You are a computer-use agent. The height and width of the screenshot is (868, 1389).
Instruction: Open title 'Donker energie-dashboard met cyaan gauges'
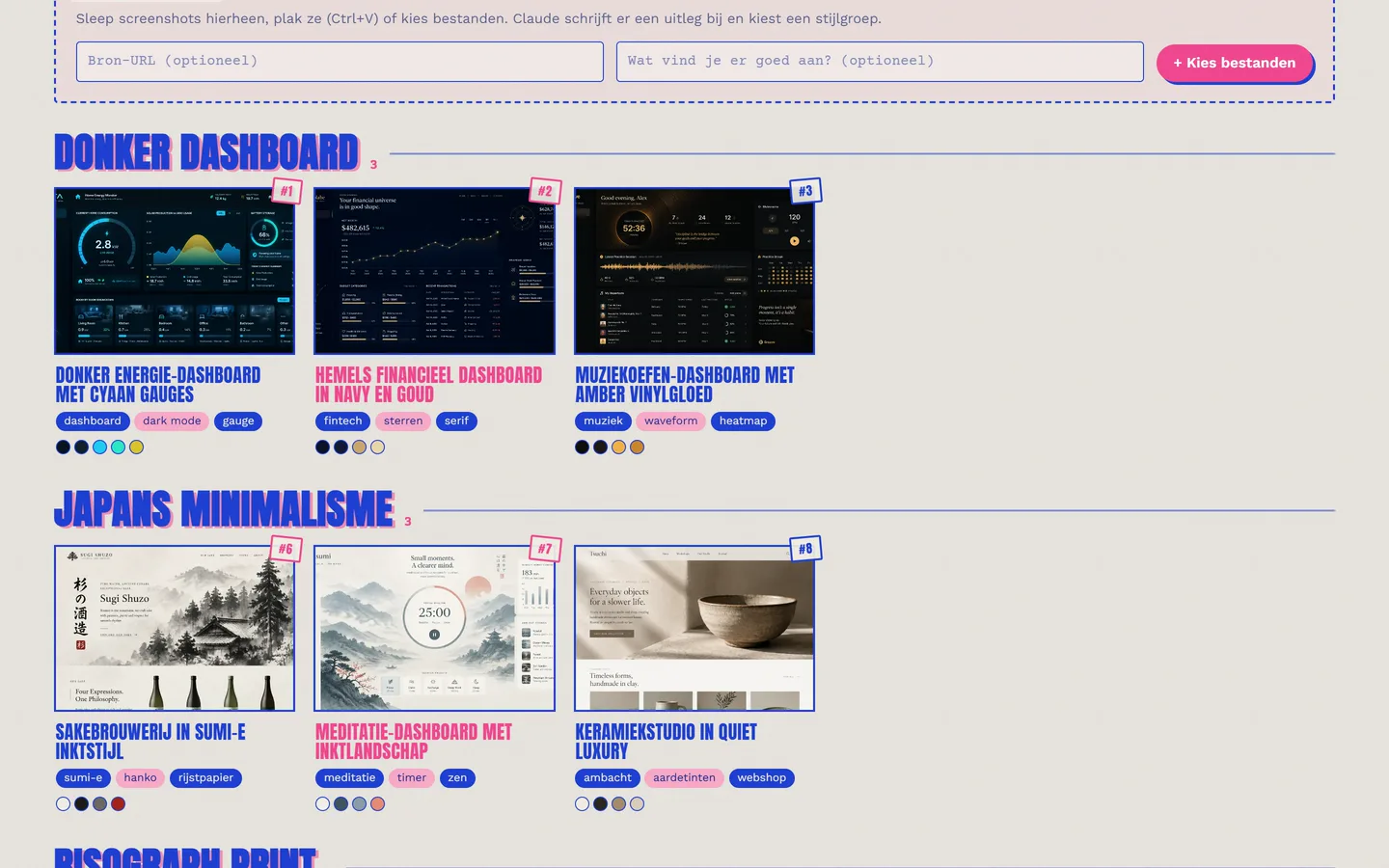tap(158, 385)
